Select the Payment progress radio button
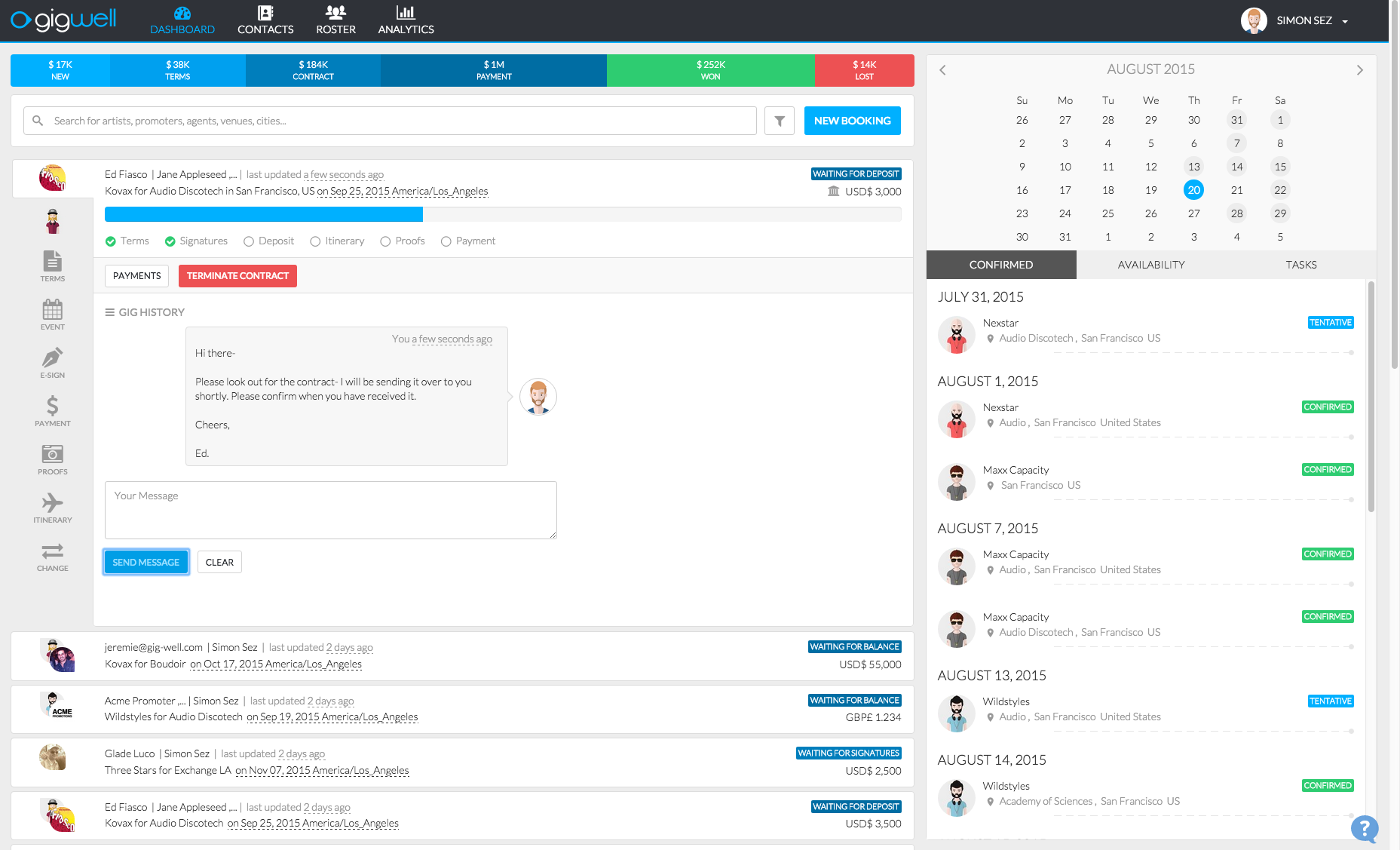Viewport: 1400px width, 850px height. pyautogui.click(x=448, y=241)
